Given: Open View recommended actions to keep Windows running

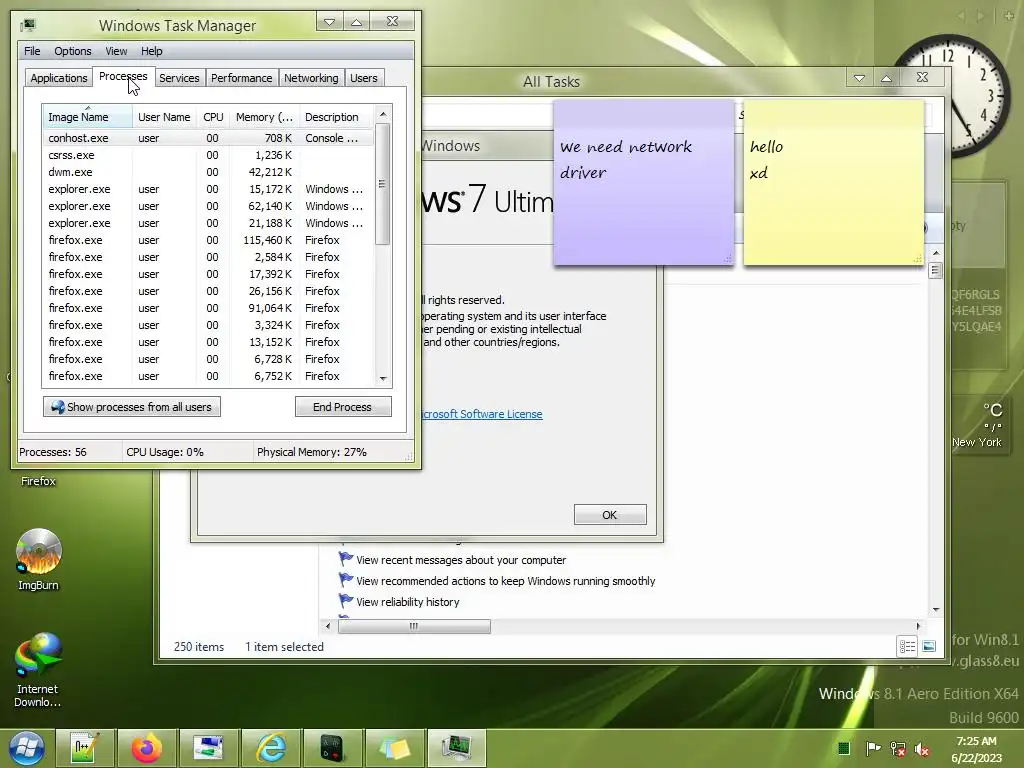Looking at the screenshot, I should tap(505, 581).
